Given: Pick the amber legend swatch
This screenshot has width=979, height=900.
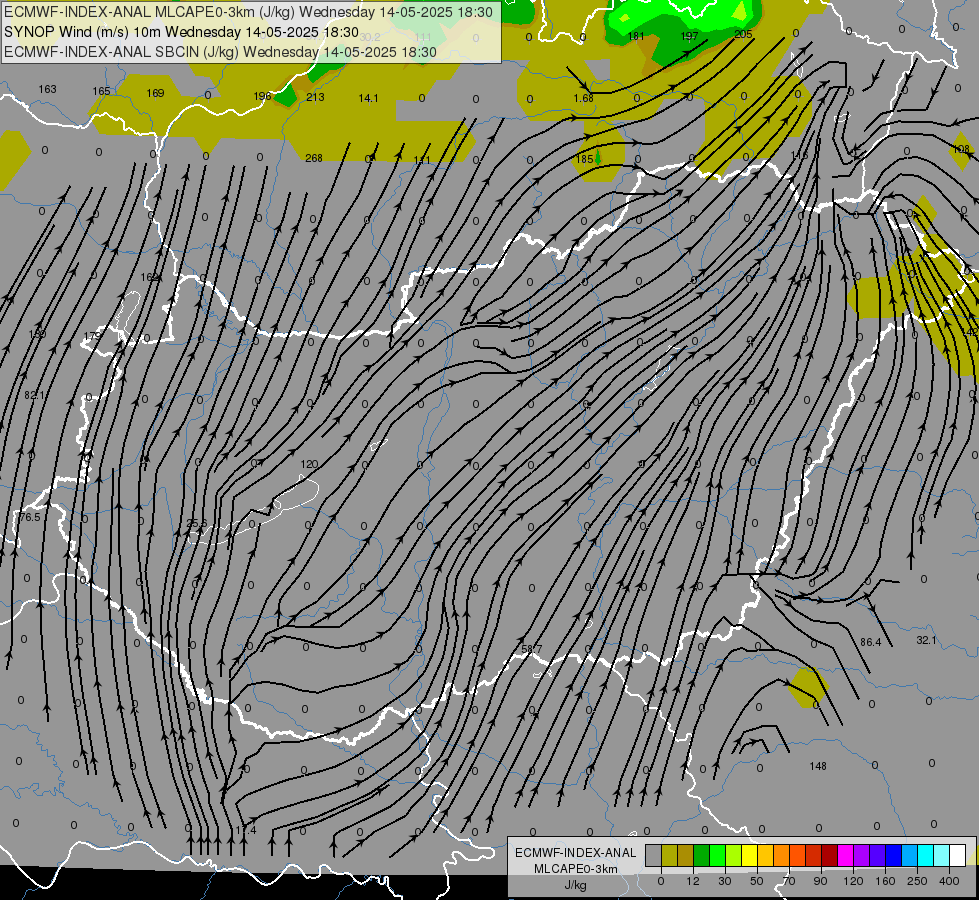Looking at the screenshot, I should pos(765,855).
